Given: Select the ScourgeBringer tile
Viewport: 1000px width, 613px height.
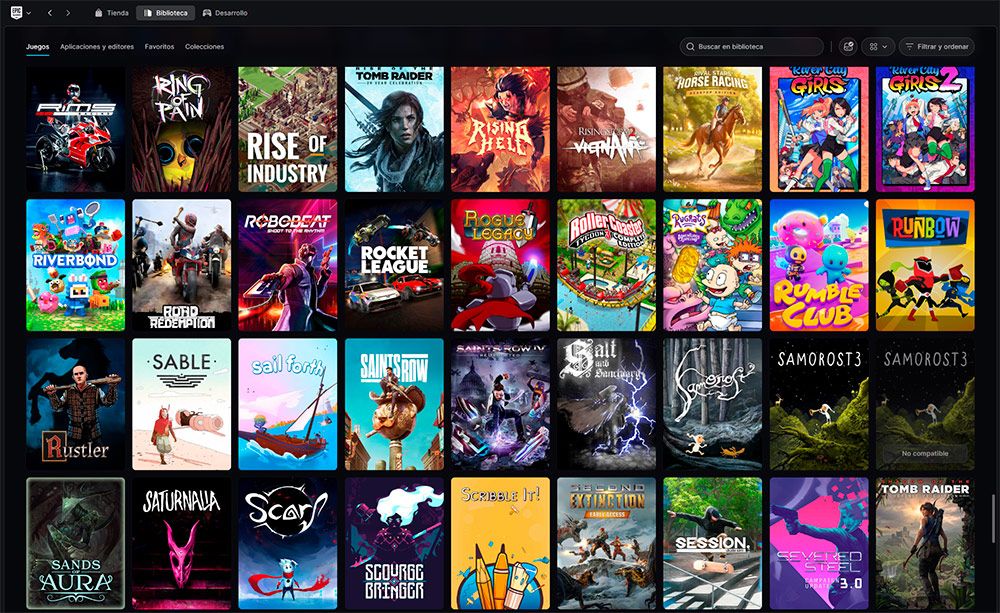Looking at the screenshot, I should [x=394, y=543].
